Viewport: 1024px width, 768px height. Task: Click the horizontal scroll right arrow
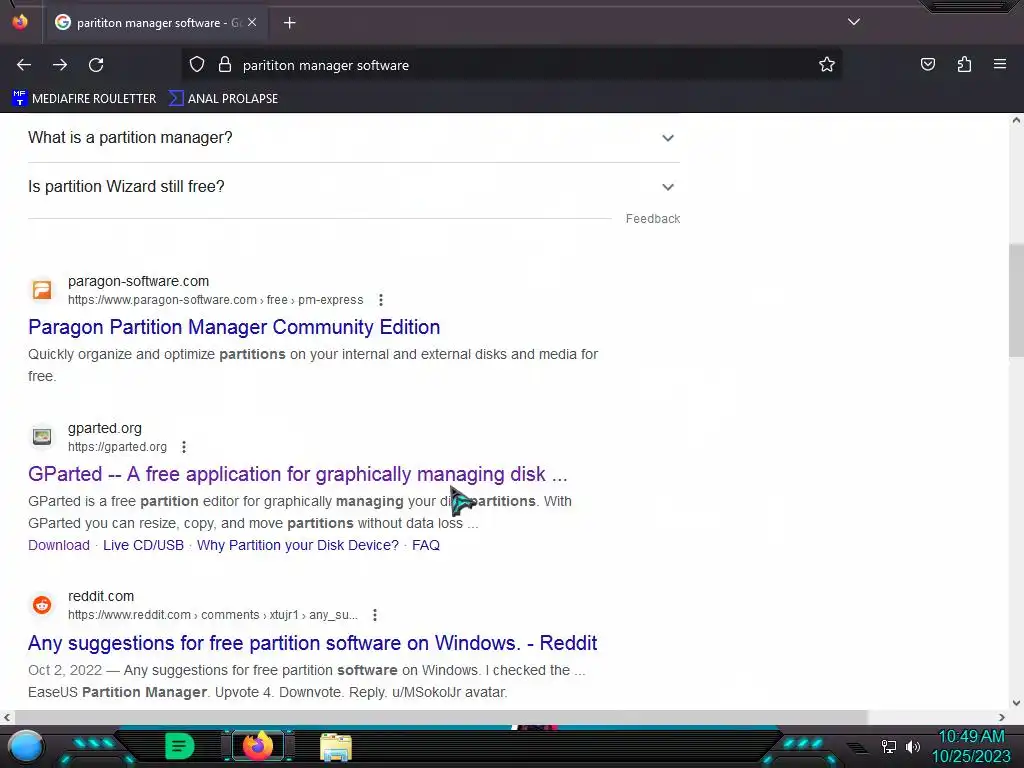pos(1002,718)
